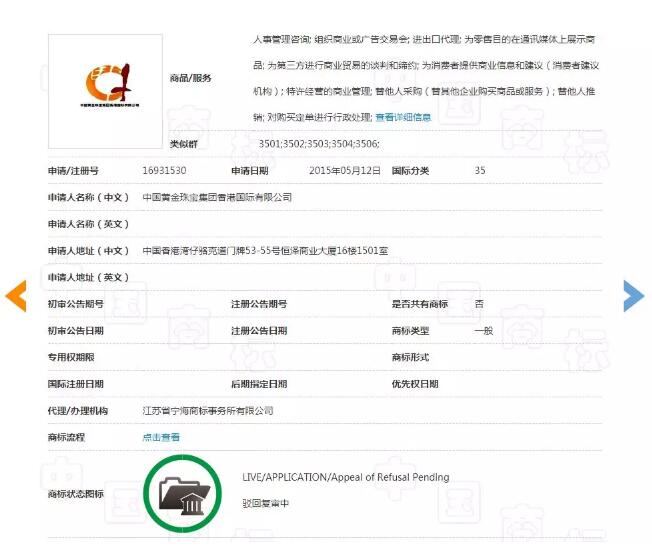Viewport: 652px width, 547px height.
Task: Click the 商品/服务 label
Action: click(x=190, y=78)
